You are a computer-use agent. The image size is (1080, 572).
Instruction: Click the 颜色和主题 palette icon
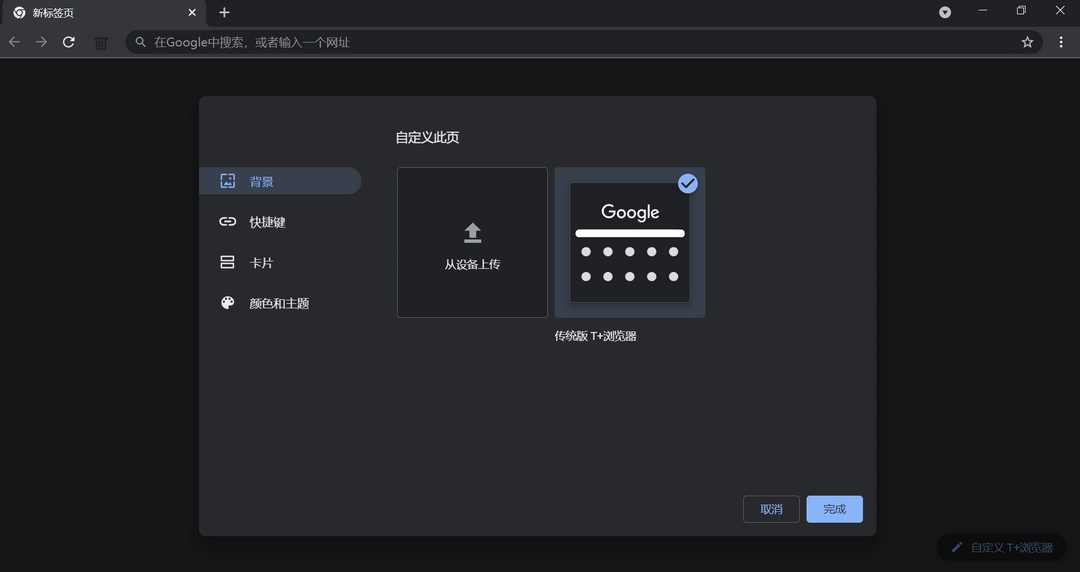(227, 303)
